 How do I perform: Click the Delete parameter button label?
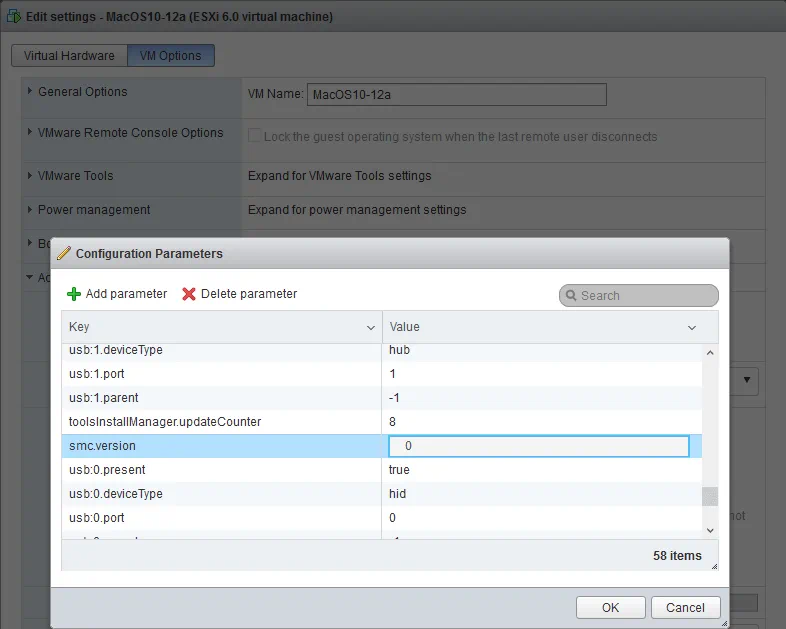[249, 294]
